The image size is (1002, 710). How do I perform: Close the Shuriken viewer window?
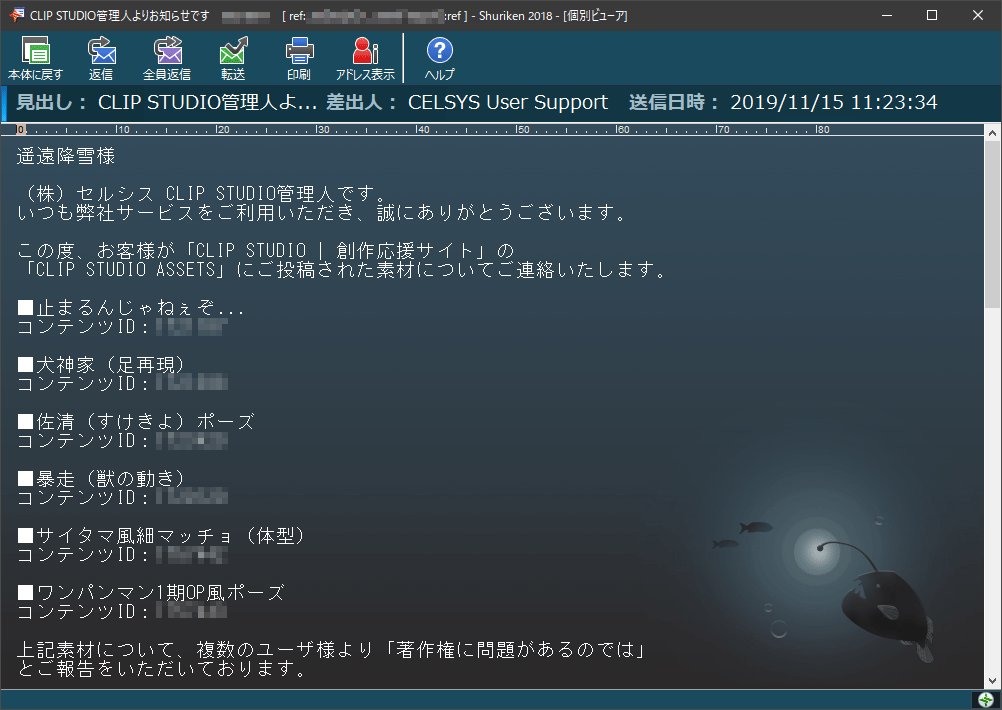coord(978,15)
